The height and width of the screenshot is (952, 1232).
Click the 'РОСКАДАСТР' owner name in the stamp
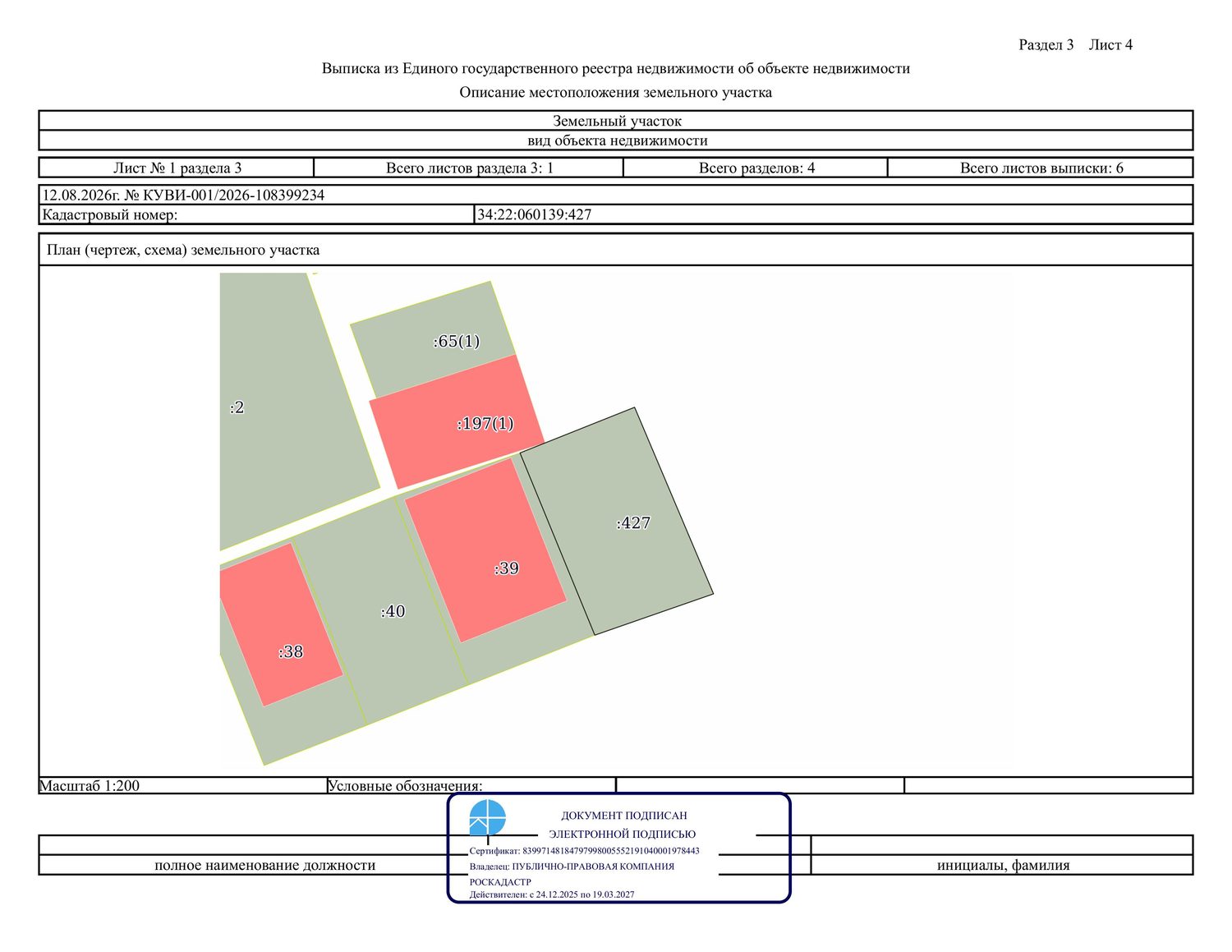coord(501,882)
